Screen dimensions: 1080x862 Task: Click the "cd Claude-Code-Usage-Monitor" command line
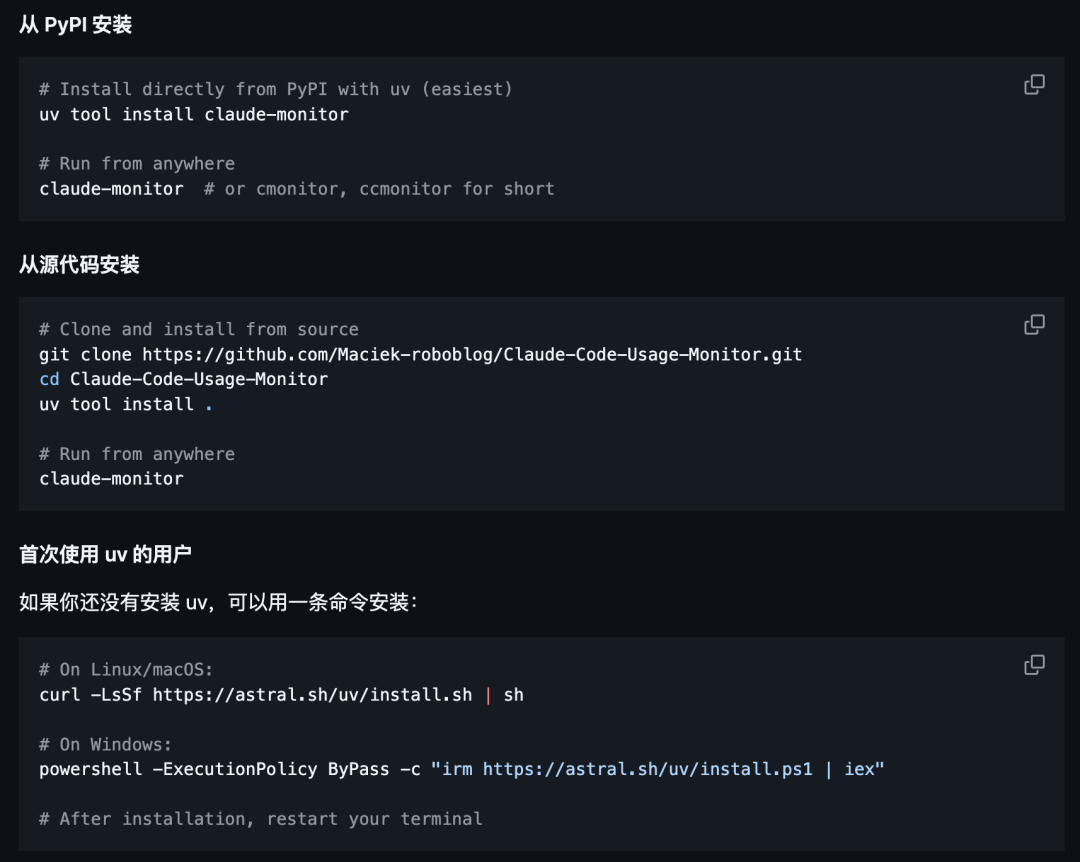(x=183, y=379)
